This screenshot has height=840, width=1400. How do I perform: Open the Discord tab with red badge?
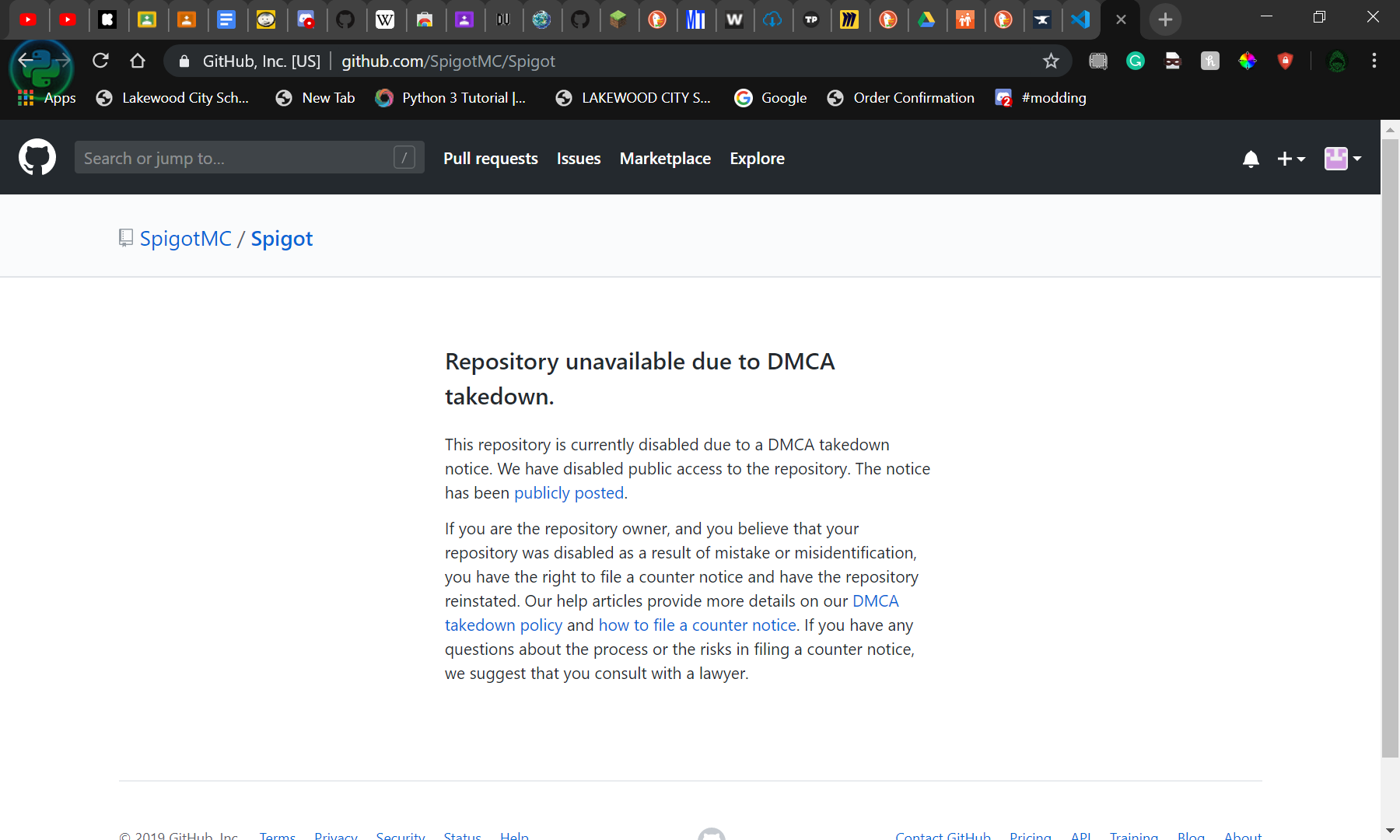[x=306, y=19]
